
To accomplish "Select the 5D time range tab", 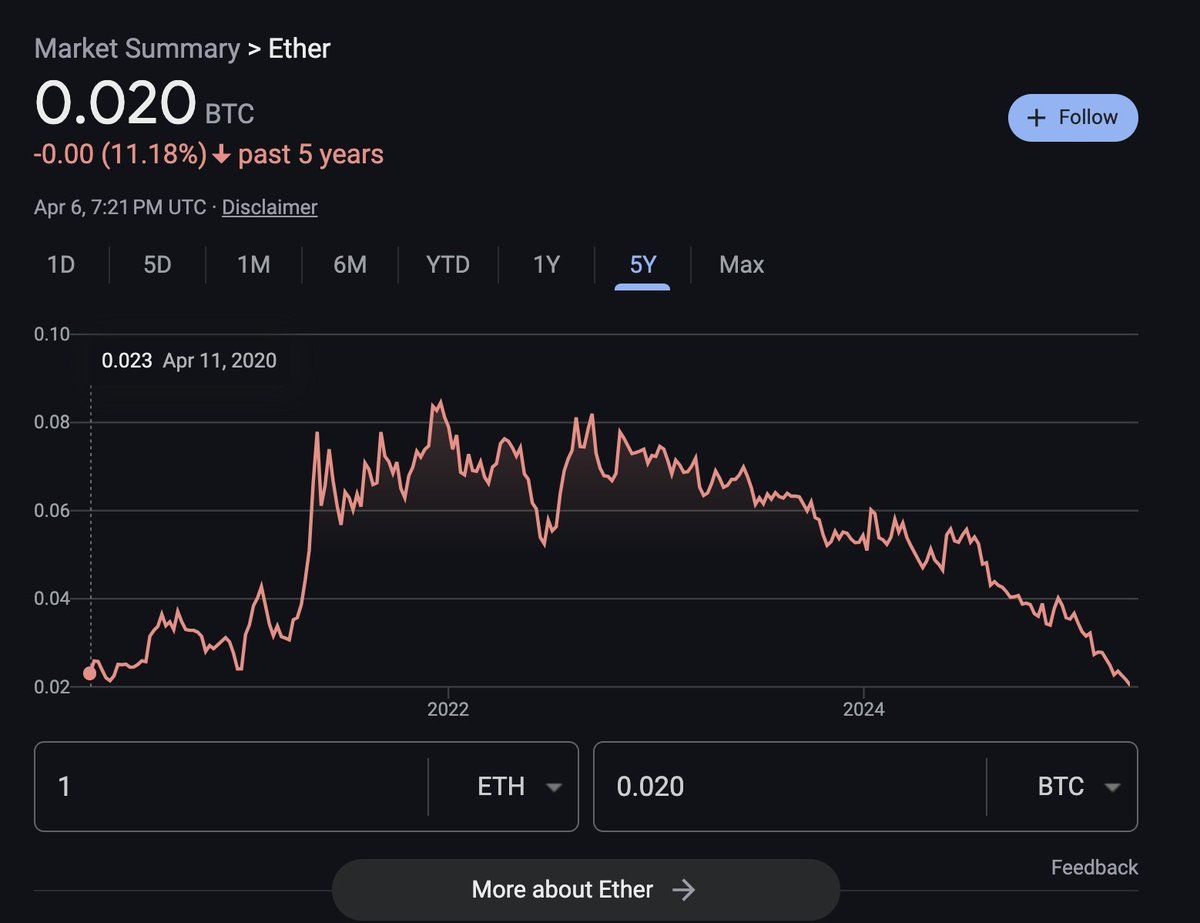I will [157, 265].
